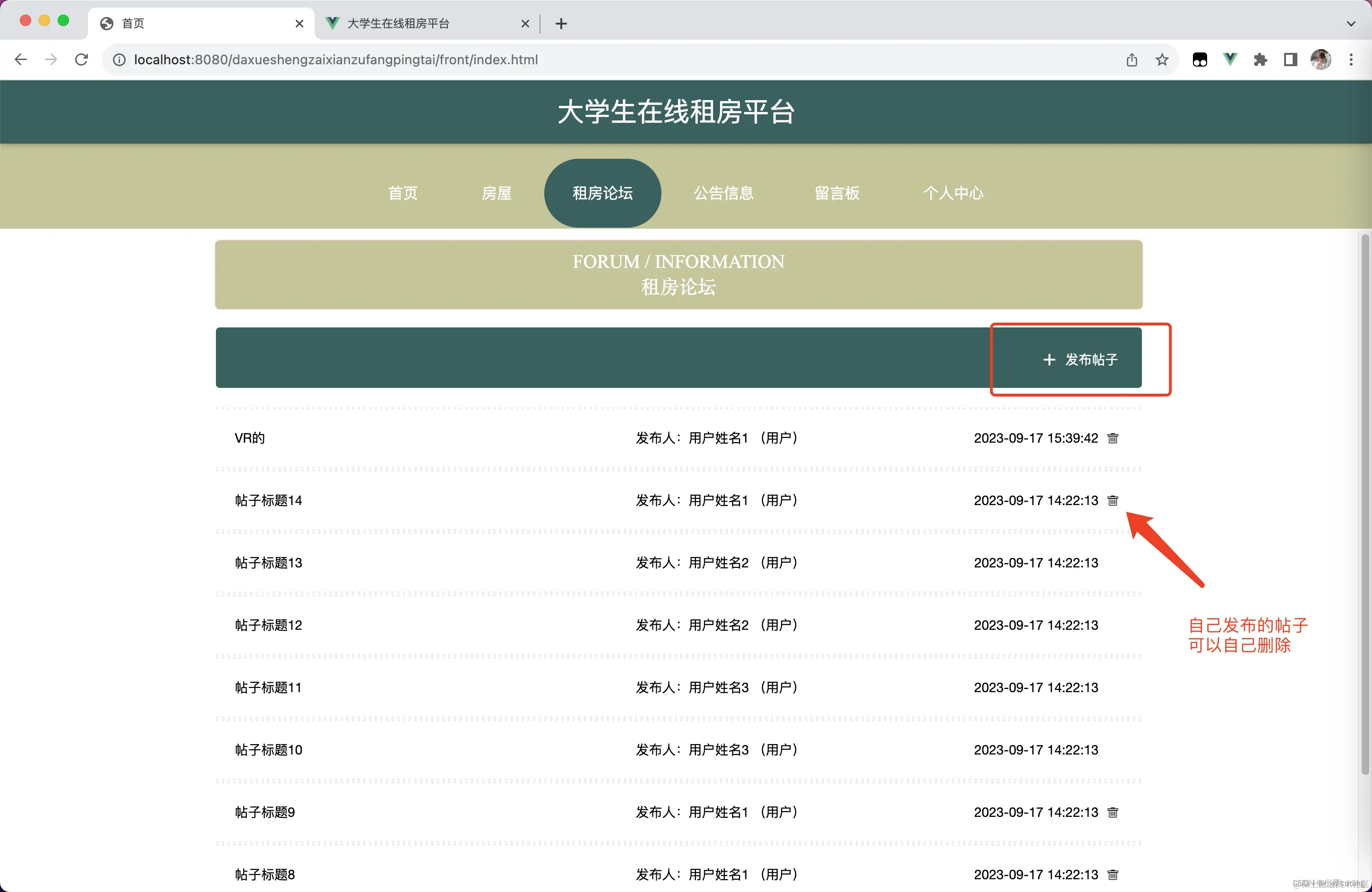This screenshot has width=1372, height=892.
Task: Bookmark this page with star icon
Action: coord(1162,60)
